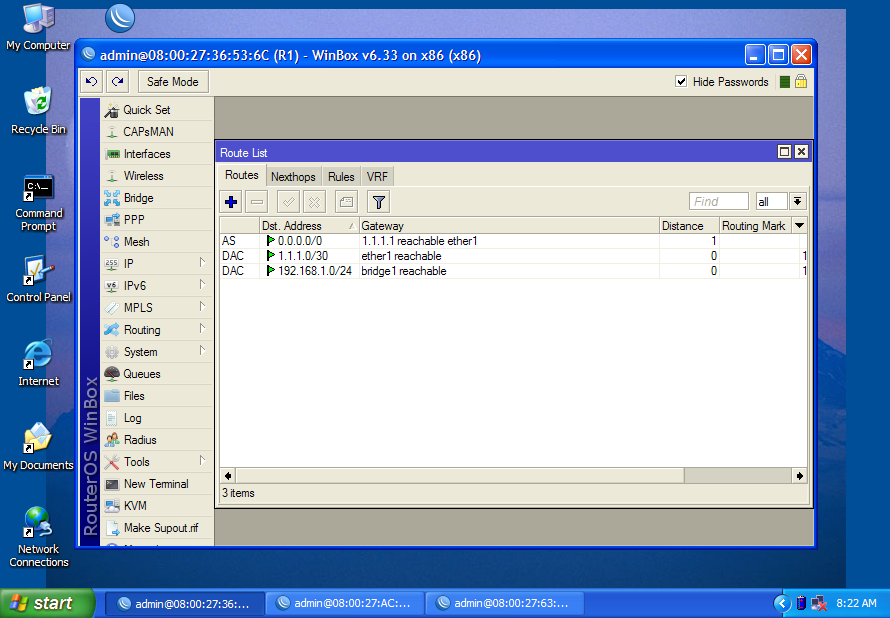This screenshot has height=618, width=890.
Task: Click the Redo arrow in WinBox toolbar
Action: [117, 82]
